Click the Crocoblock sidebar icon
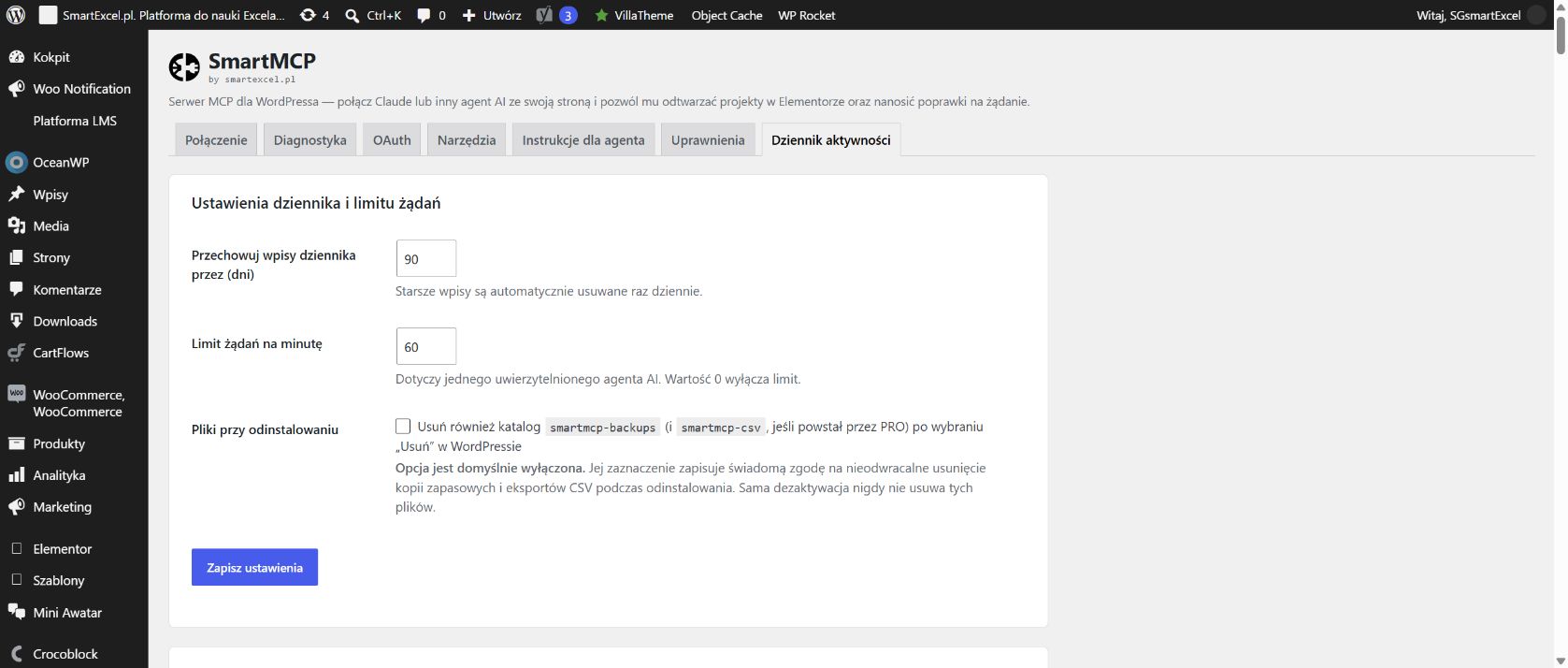 pos(16,654)
